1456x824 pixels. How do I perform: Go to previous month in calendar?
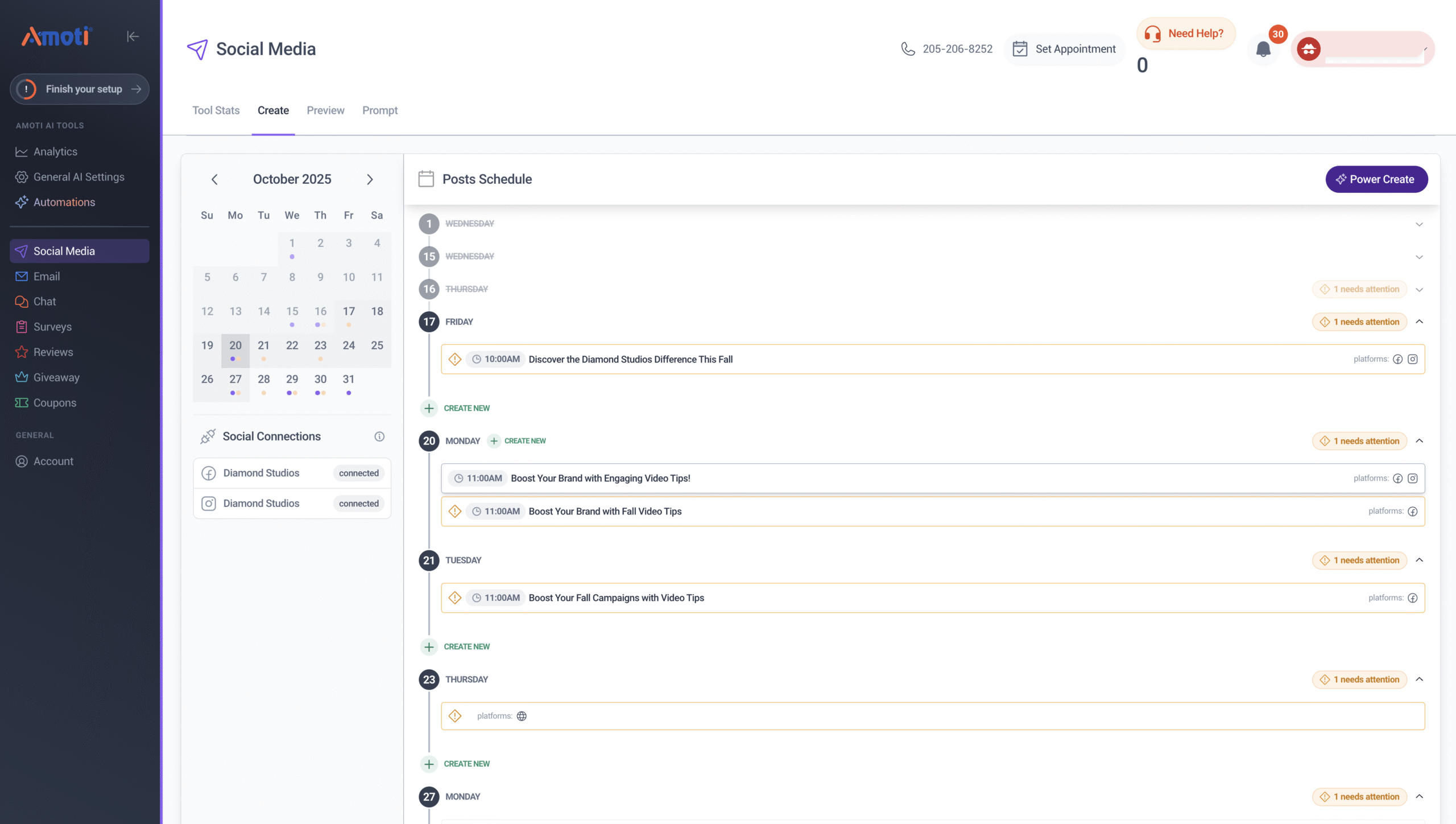214,179
